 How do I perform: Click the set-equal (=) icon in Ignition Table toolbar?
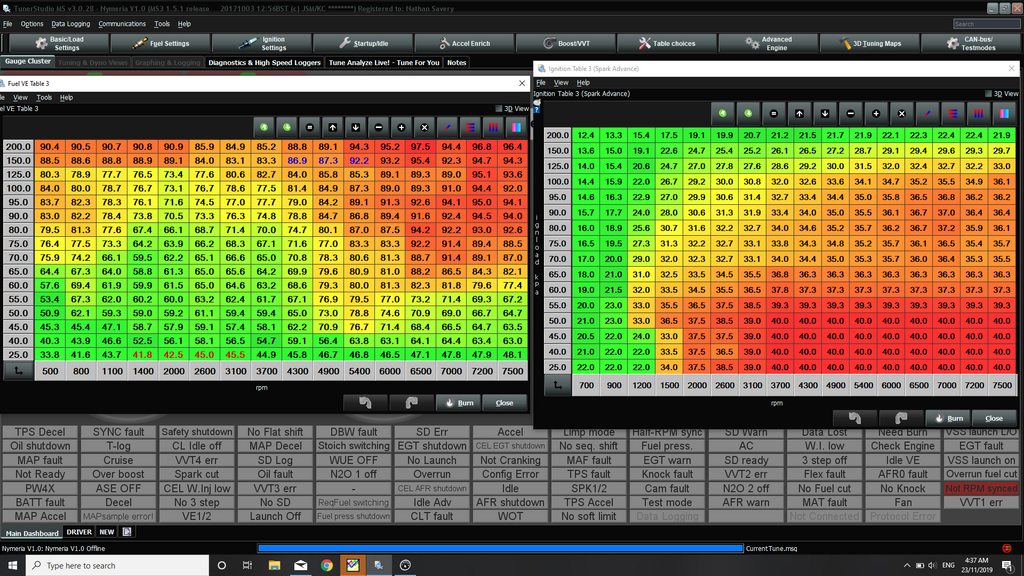773,114
